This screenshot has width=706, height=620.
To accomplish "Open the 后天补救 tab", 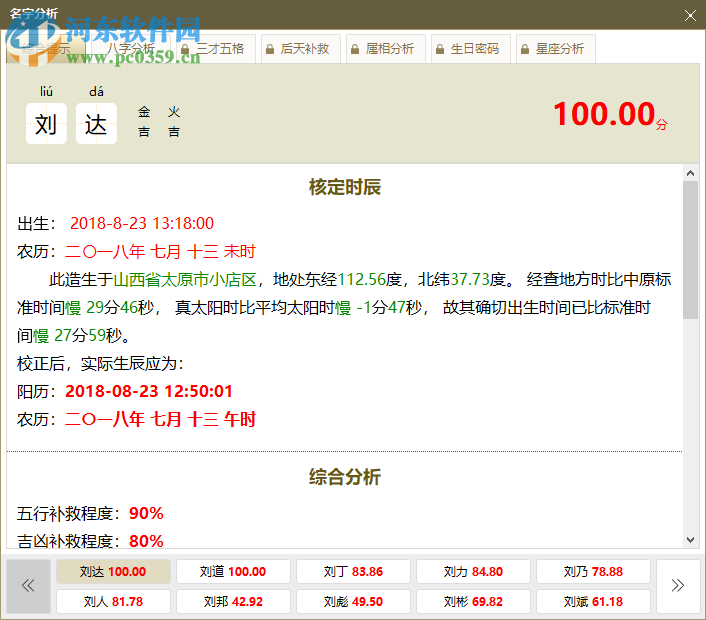I will [x=301, y=49].
